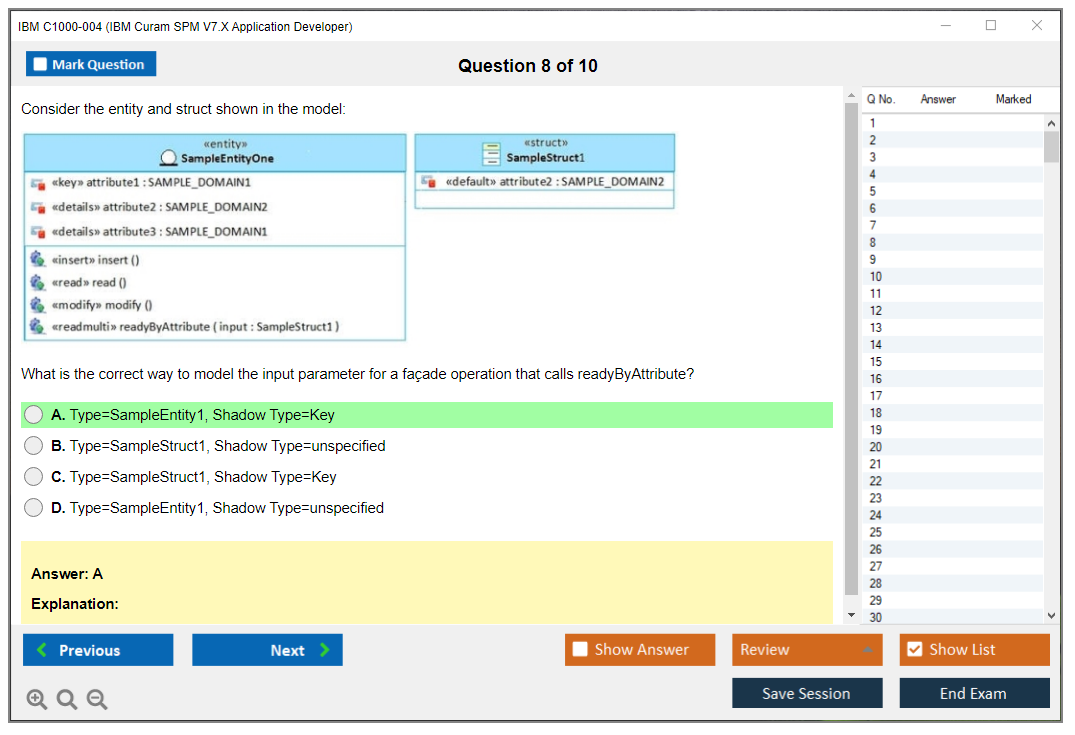
Task: Click the SampleStruct1 struct icon in diagram
Action: tap(491, 152)
